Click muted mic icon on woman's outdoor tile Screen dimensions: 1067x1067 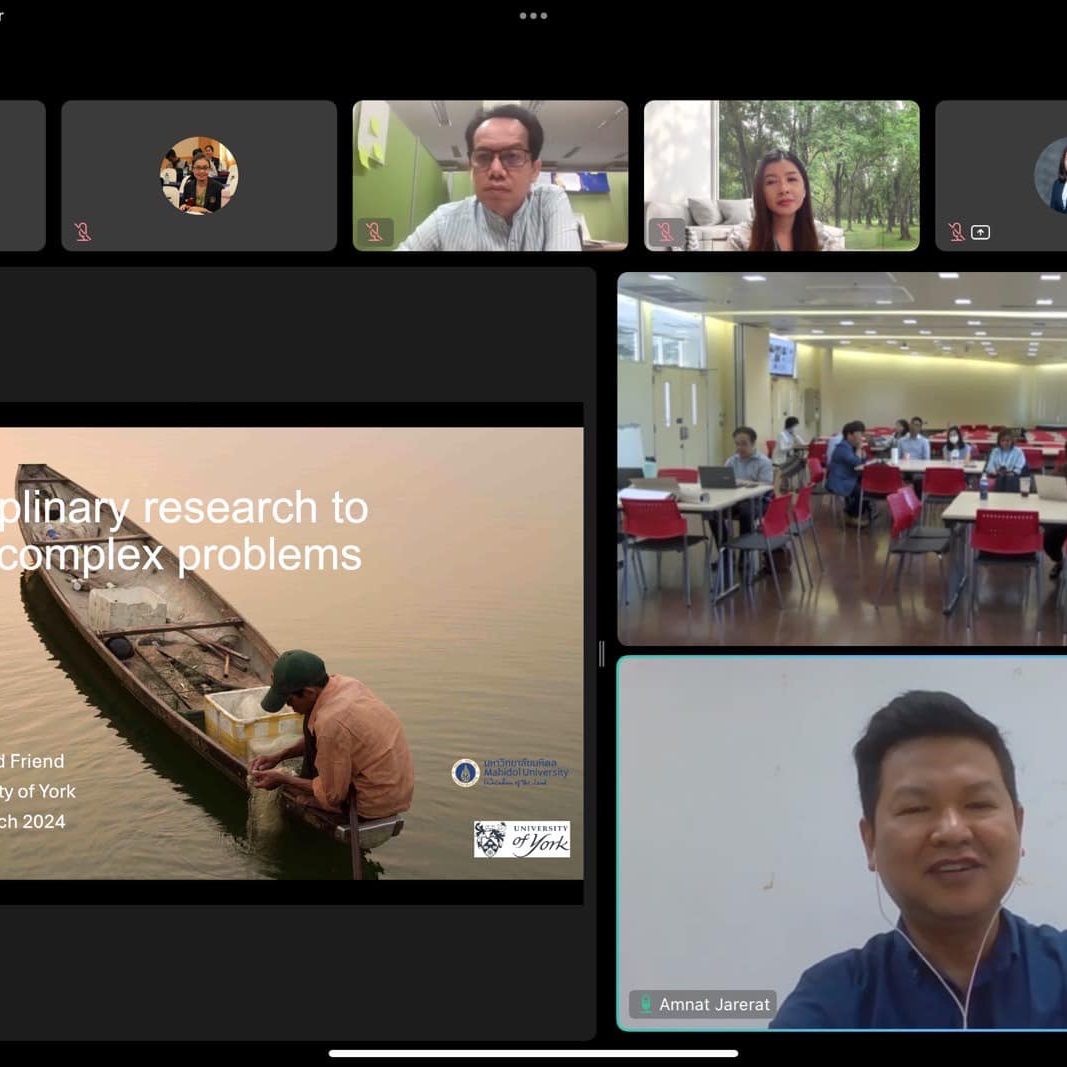click(x=665, y=232)
